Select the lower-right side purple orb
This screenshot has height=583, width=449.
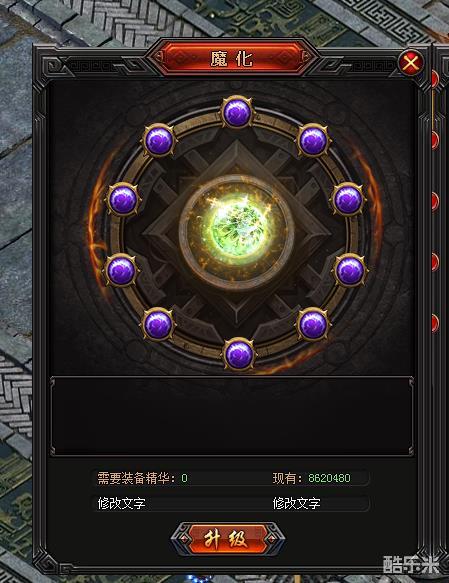tap(349, 271)
